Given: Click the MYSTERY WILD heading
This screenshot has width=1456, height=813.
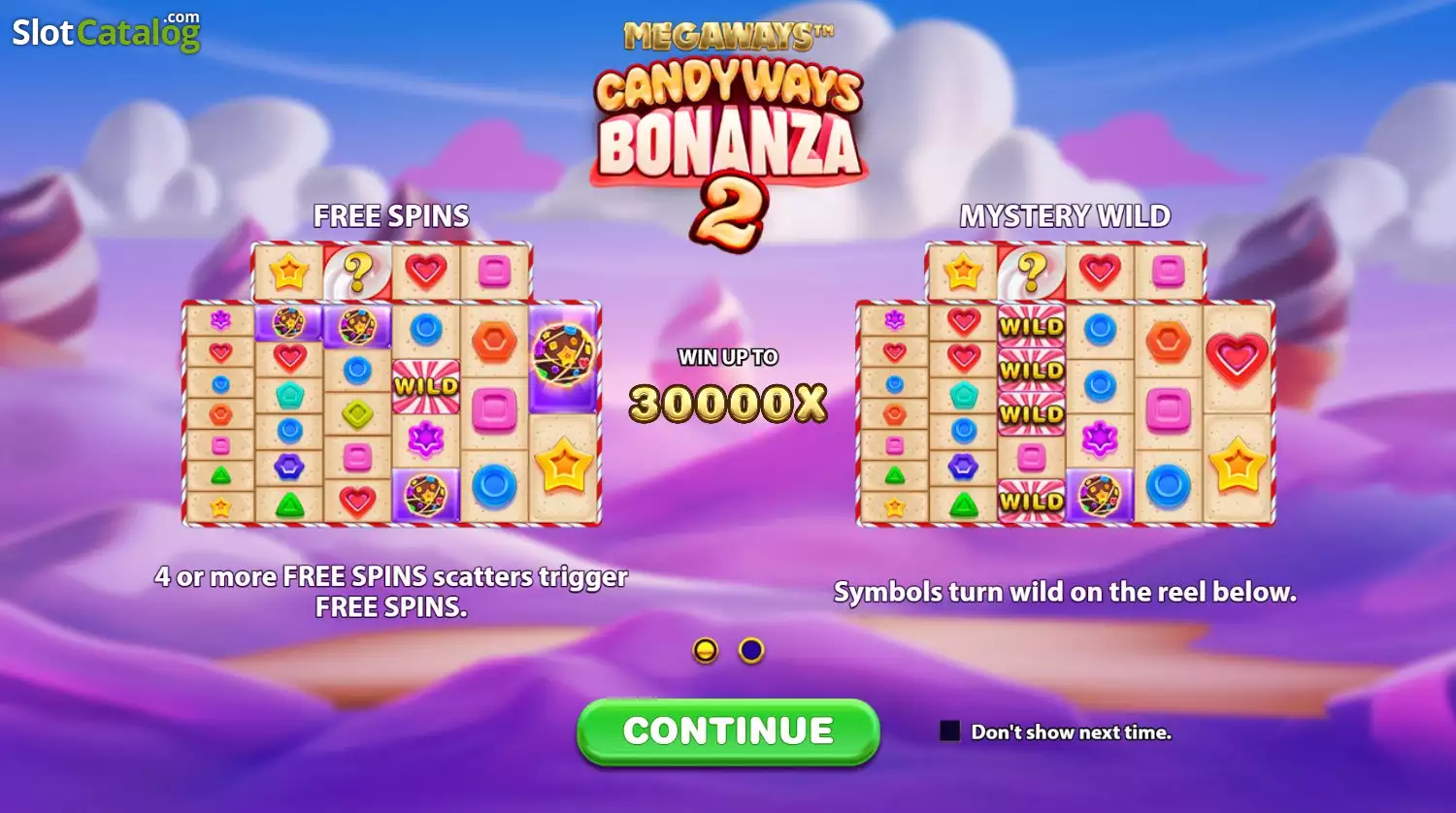Looking at the screenshot, I should 1065,215.
